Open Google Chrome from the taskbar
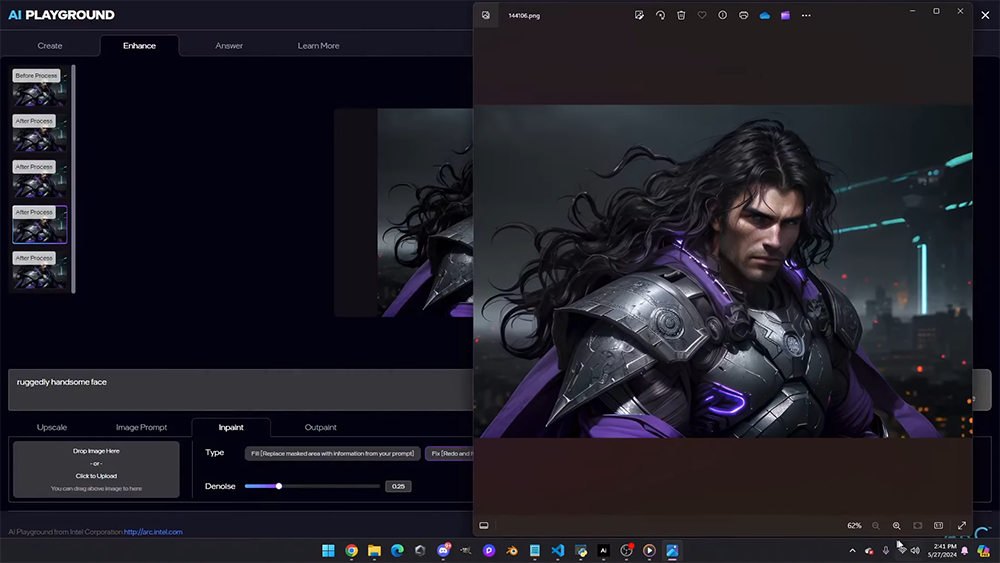1000x563 pixels. [x=351, y=550]
